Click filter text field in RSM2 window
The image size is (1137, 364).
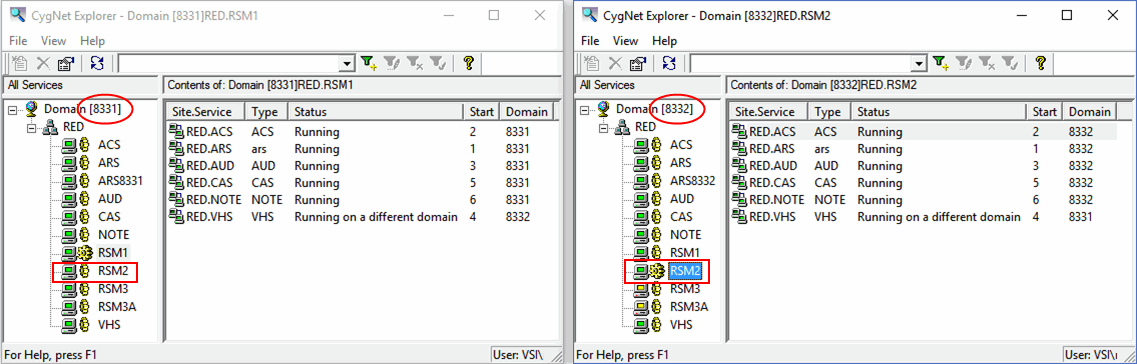coord(802,64)
